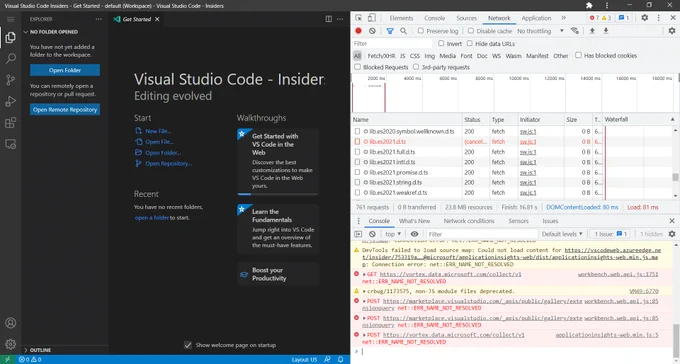Open the Manage gear in activity bar

click(10, 344)
